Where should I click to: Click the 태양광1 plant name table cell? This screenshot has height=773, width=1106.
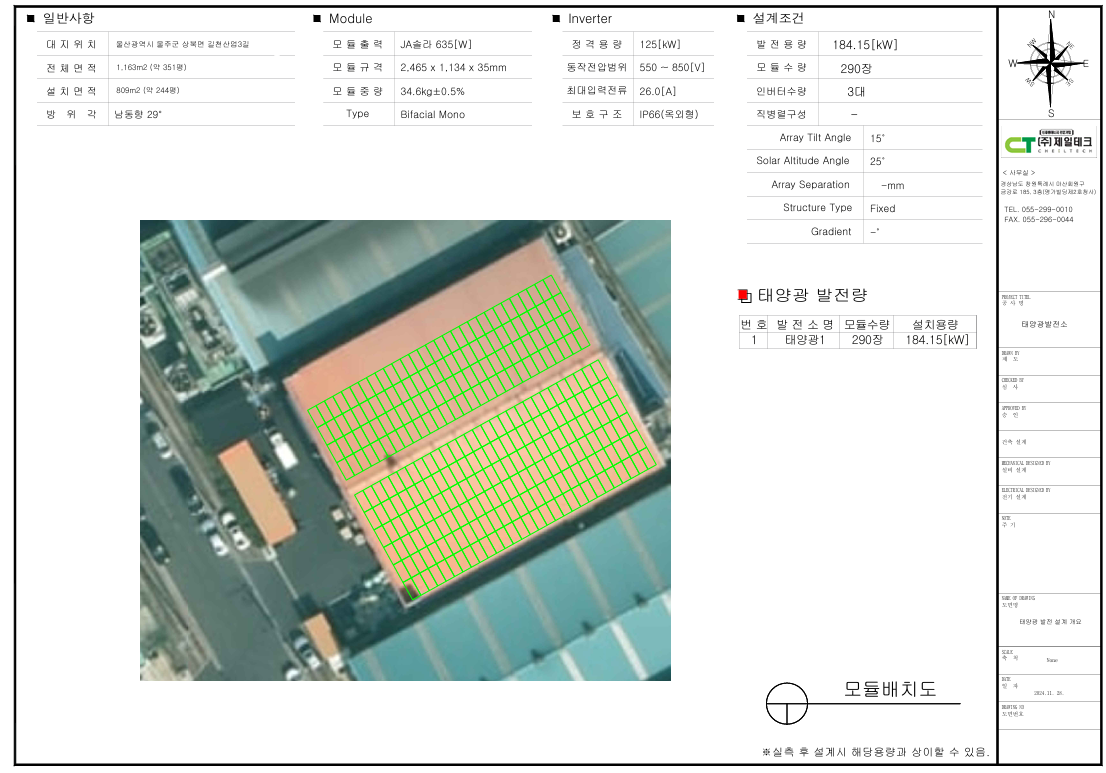pyautogui.click(x=805, y=340)
